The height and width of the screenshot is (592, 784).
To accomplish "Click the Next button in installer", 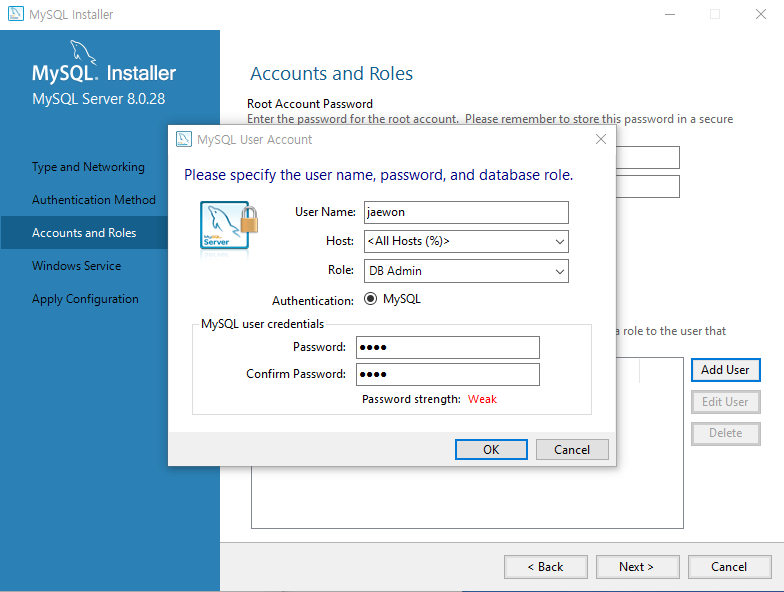I will pos(638,567).
